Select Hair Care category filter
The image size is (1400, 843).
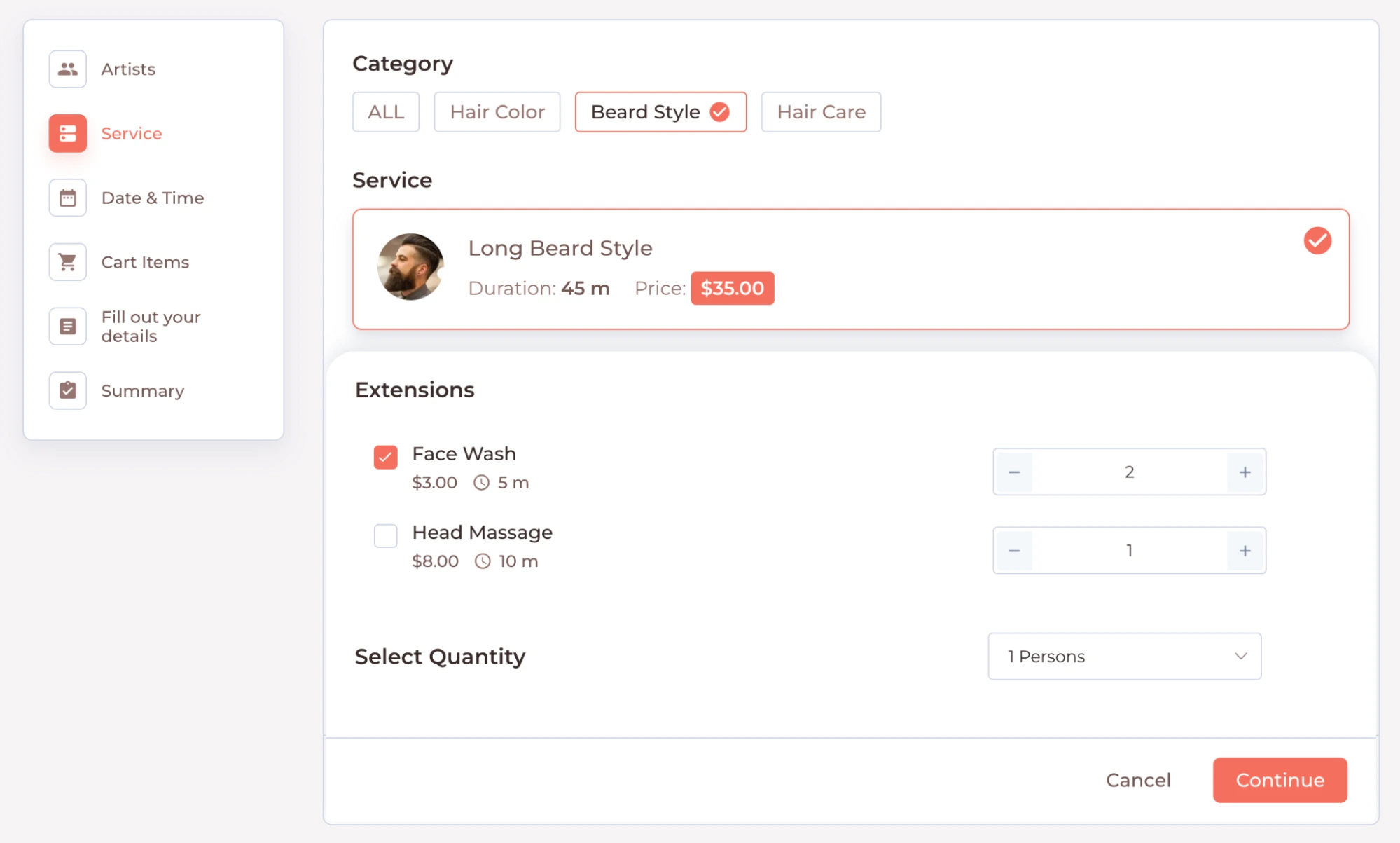[x=821, y=111]
